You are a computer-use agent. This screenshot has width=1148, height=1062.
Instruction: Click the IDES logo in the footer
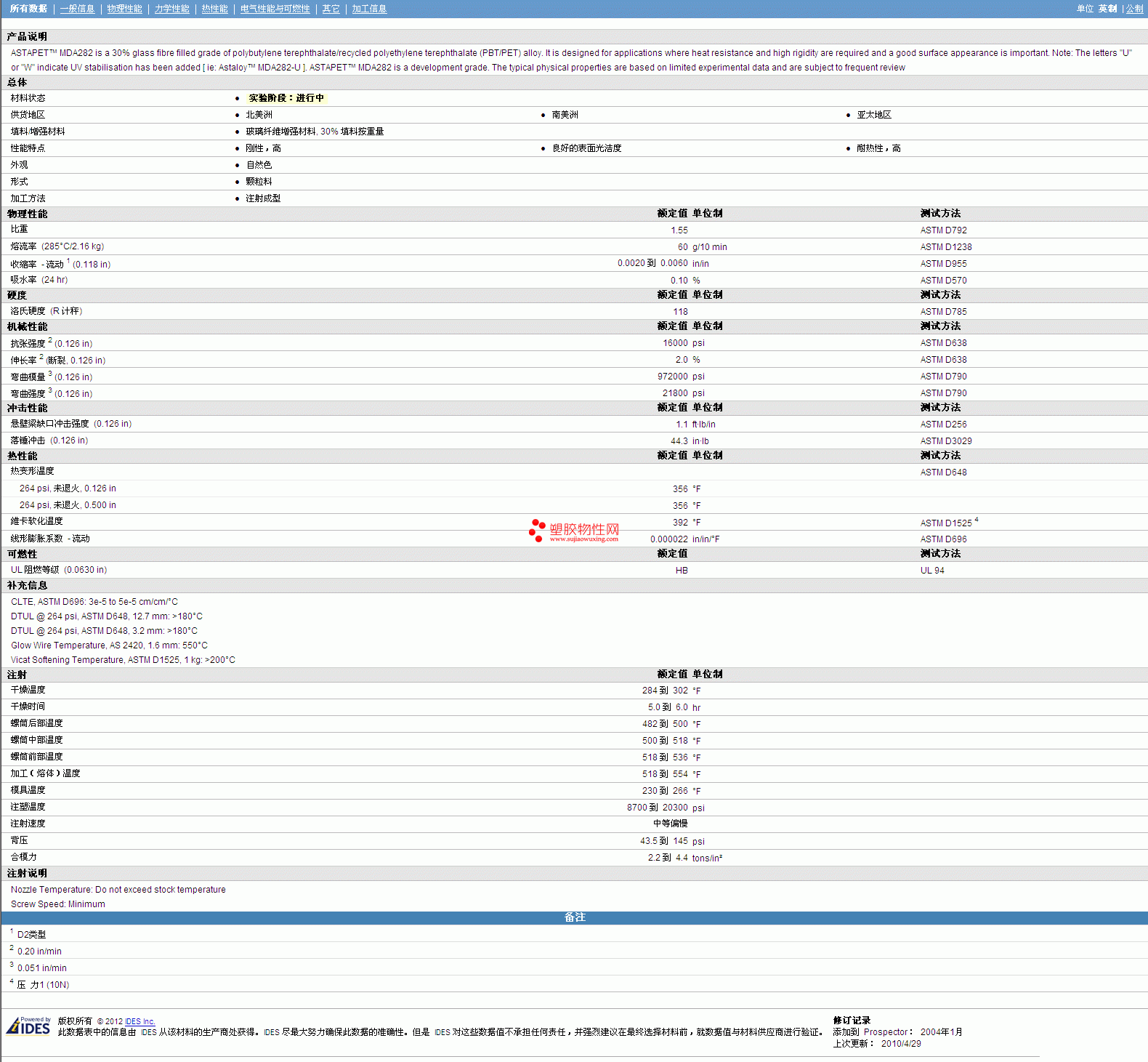pyautogui.click(x=28, y=1026)
